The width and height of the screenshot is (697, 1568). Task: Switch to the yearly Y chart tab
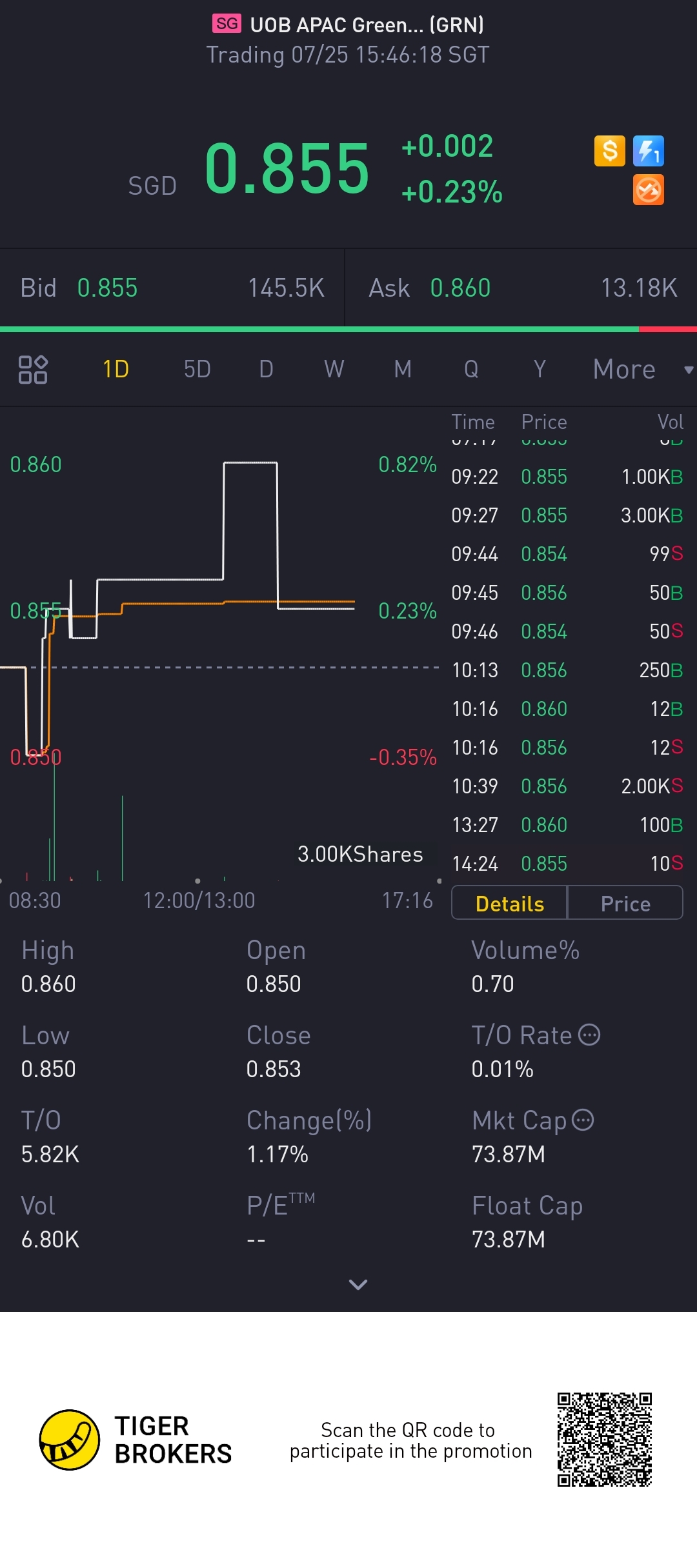[x=540, y=370]
